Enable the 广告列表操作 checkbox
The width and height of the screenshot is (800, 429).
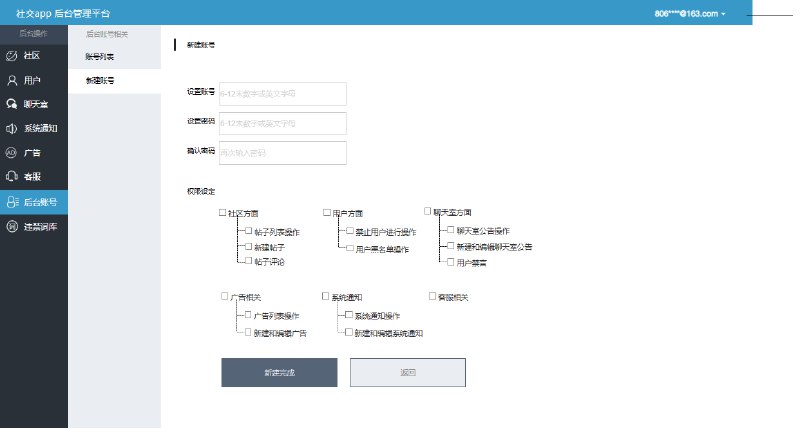click(248, 315)
